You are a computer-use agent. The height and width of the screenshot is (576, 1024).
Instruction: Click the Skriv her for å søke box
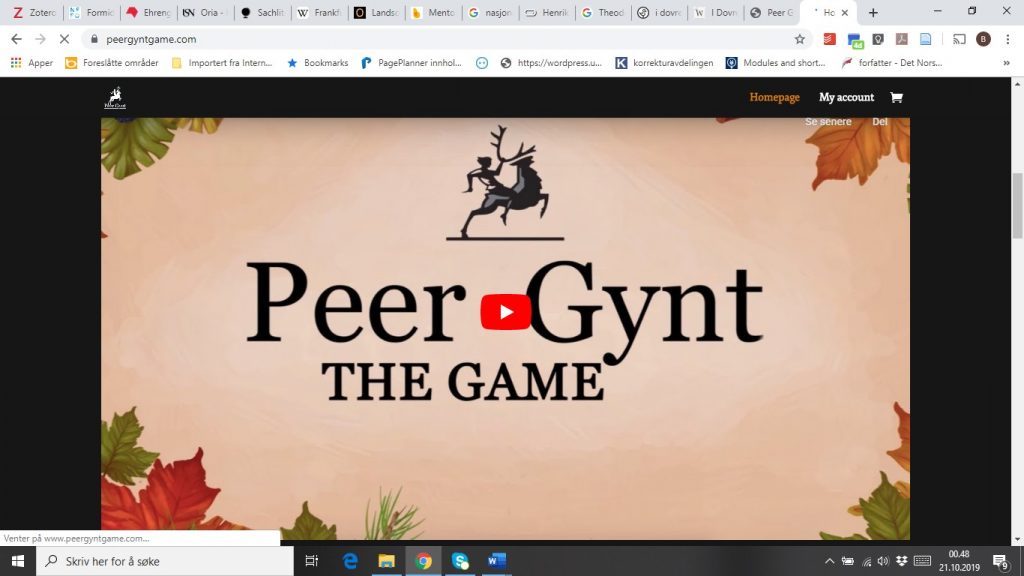[165, 561]
